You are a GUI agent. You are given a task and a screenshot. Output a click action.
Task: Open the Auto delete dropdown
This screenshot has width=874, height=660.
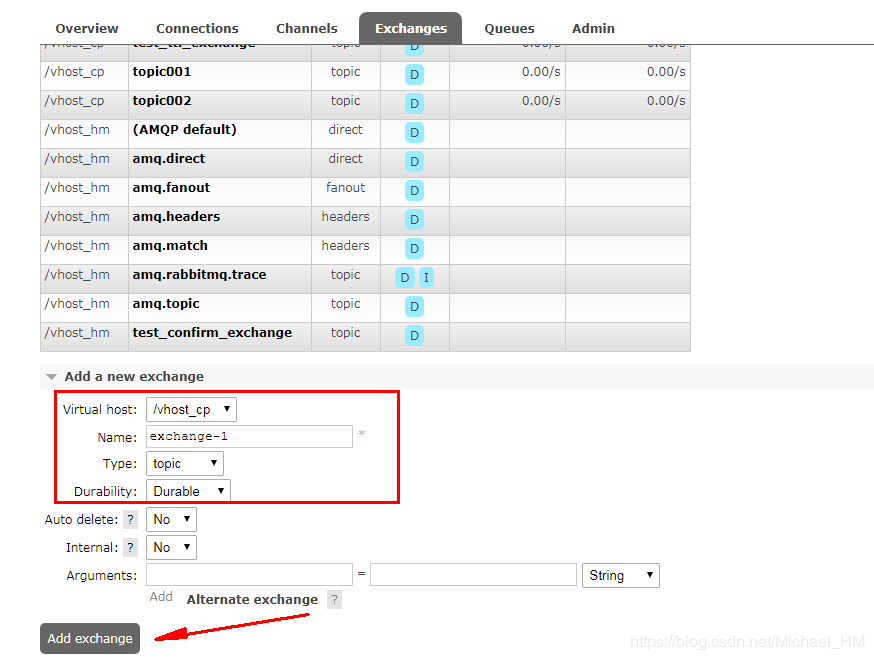coord(170,519)
